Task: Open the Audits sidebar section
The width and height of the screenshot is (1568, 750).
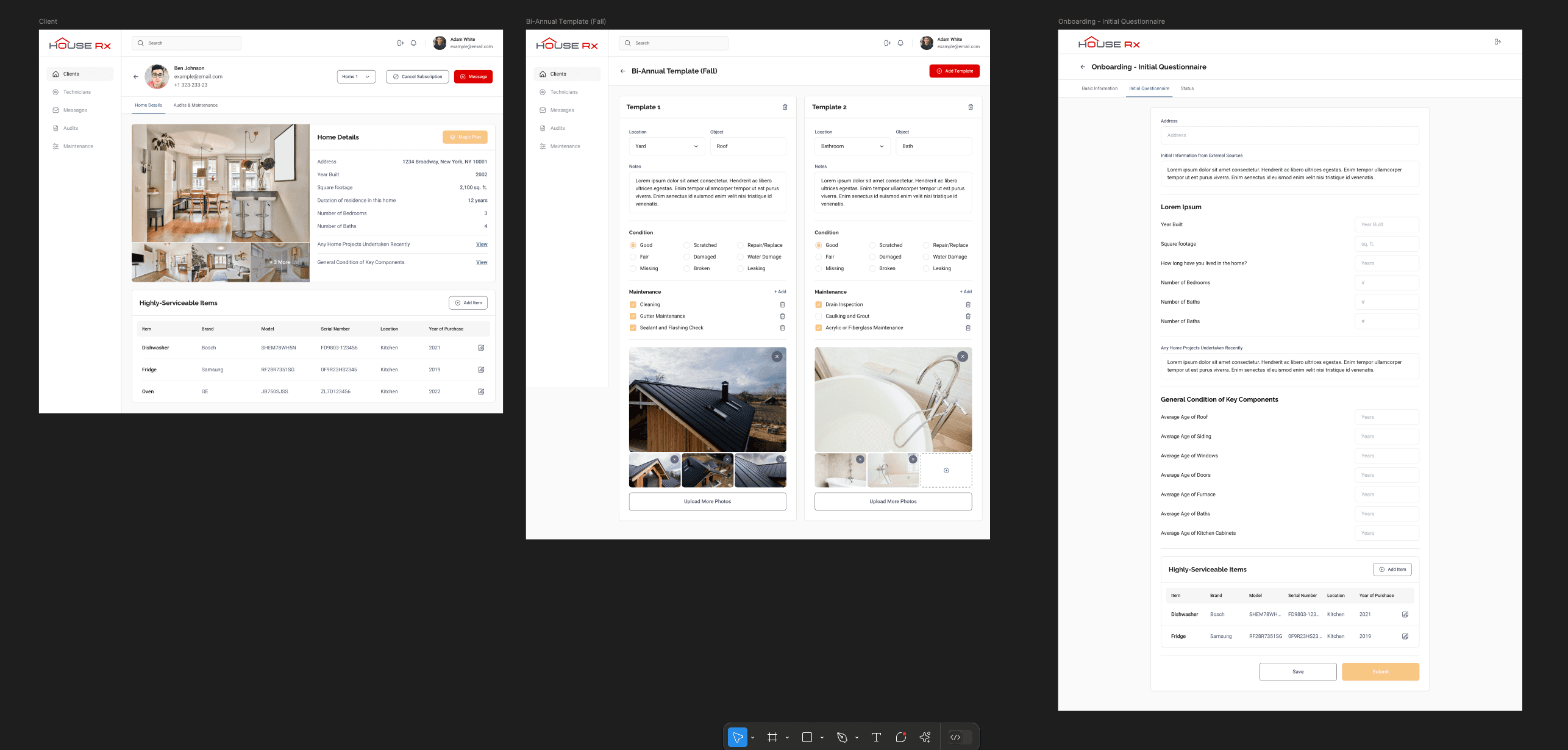Action: pyautogui.click(x=71, y=128)
